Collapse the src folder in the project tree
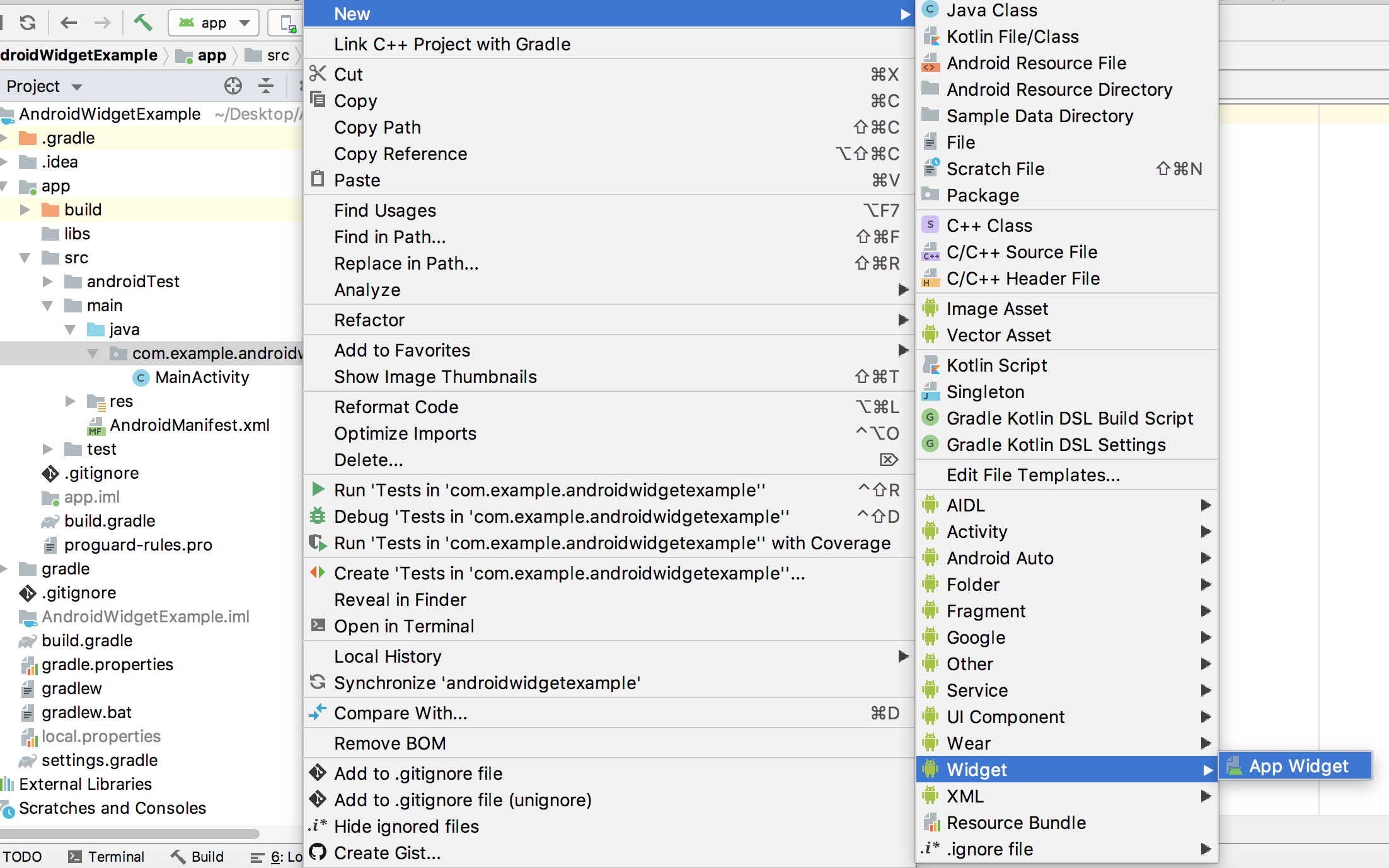Screen dimensions: 1389x868 pyautogui.click(x=25, y=258)
